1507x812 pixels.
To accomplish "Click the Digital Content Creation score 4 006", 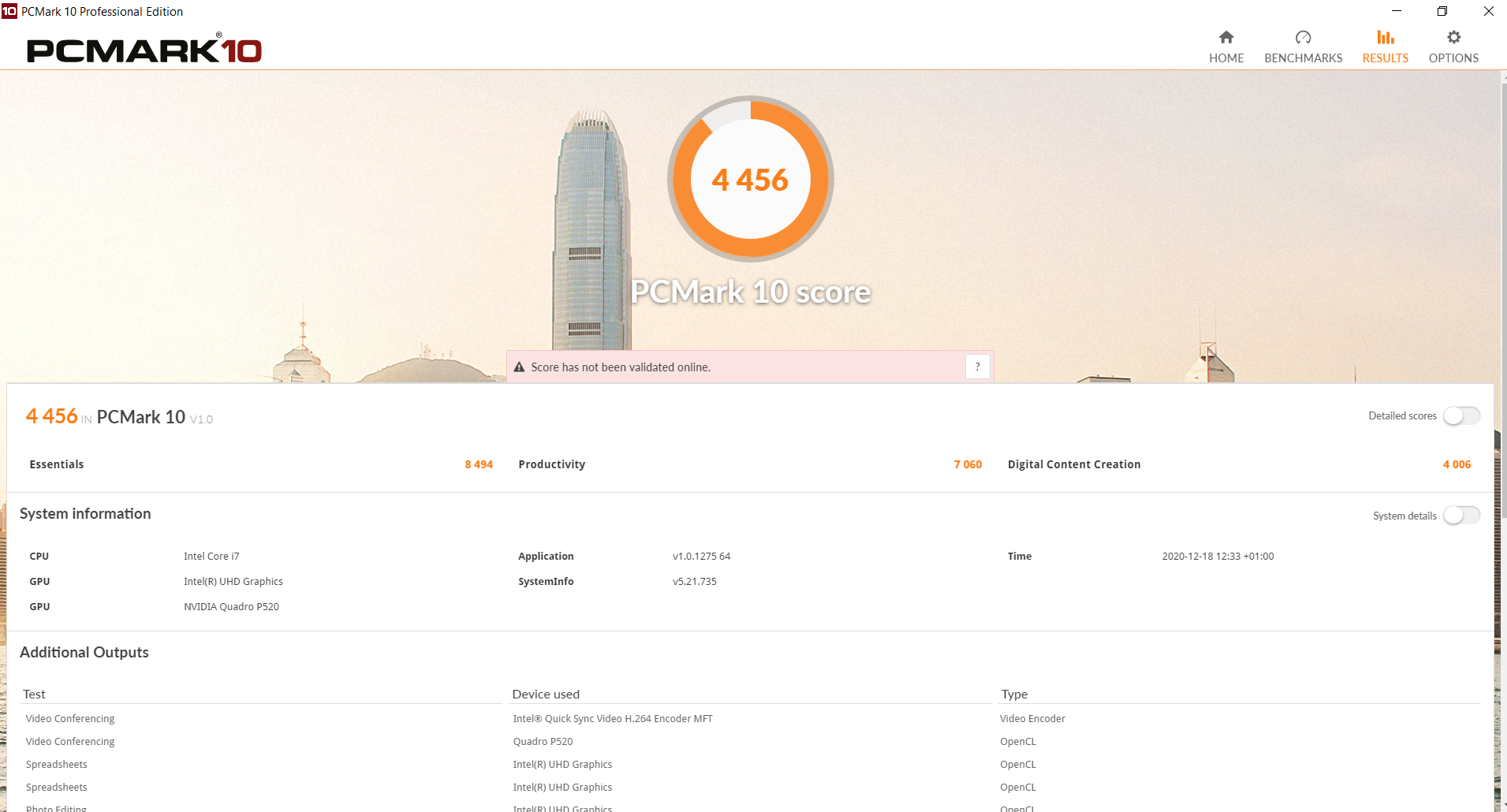I will pos(1456,464).
